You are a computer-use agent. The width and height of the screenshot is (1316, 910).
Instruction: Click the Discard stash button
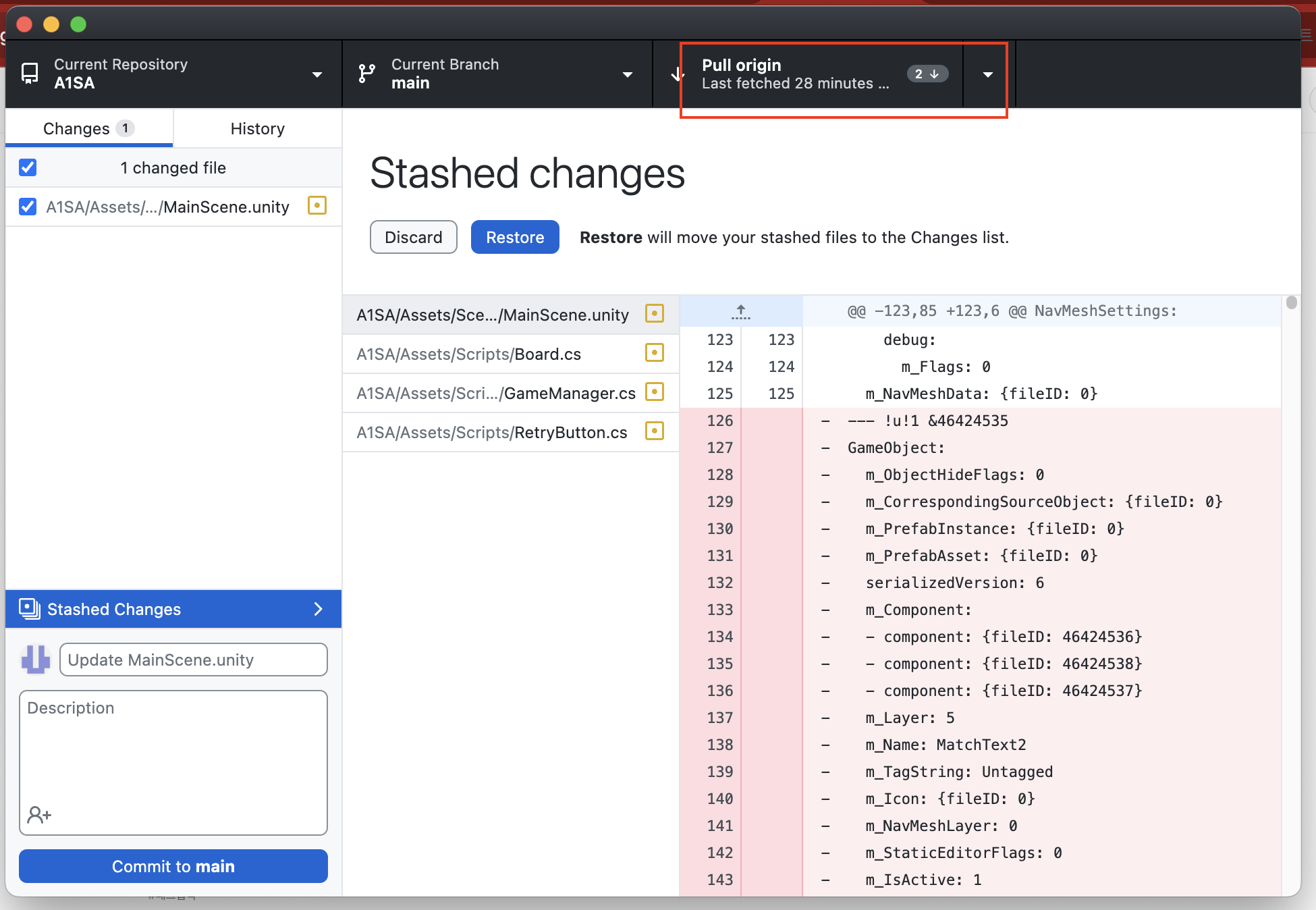[413, 237]
